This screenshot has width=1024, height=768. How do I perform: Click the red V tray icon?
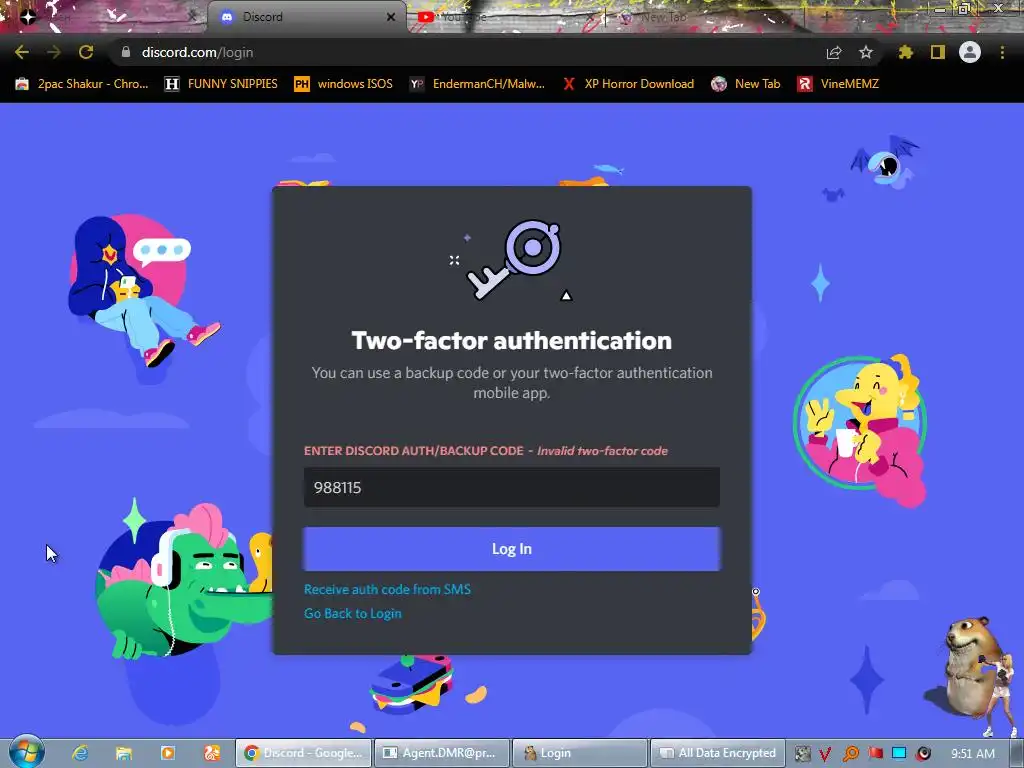(x=825, y=754)
